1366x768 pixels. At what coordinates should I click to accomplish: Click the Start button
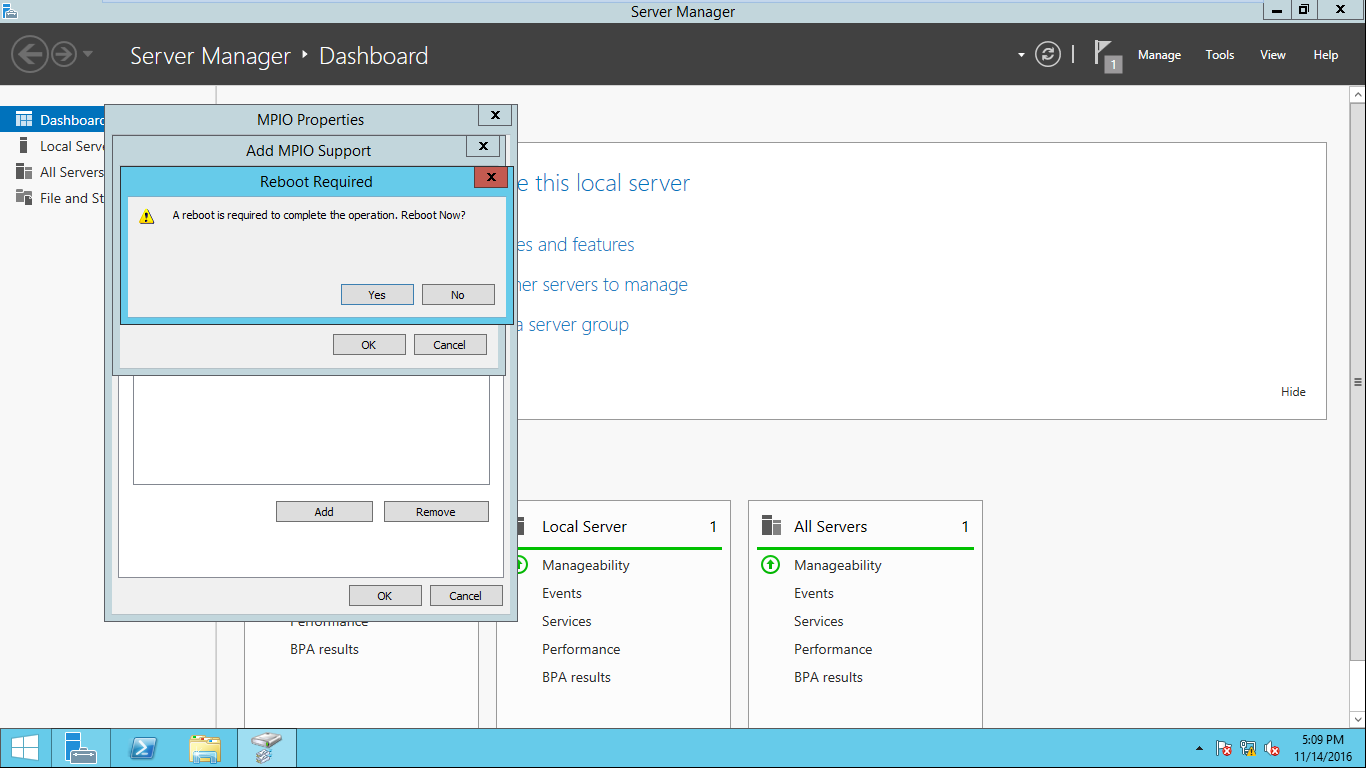[x=24, y=747]
